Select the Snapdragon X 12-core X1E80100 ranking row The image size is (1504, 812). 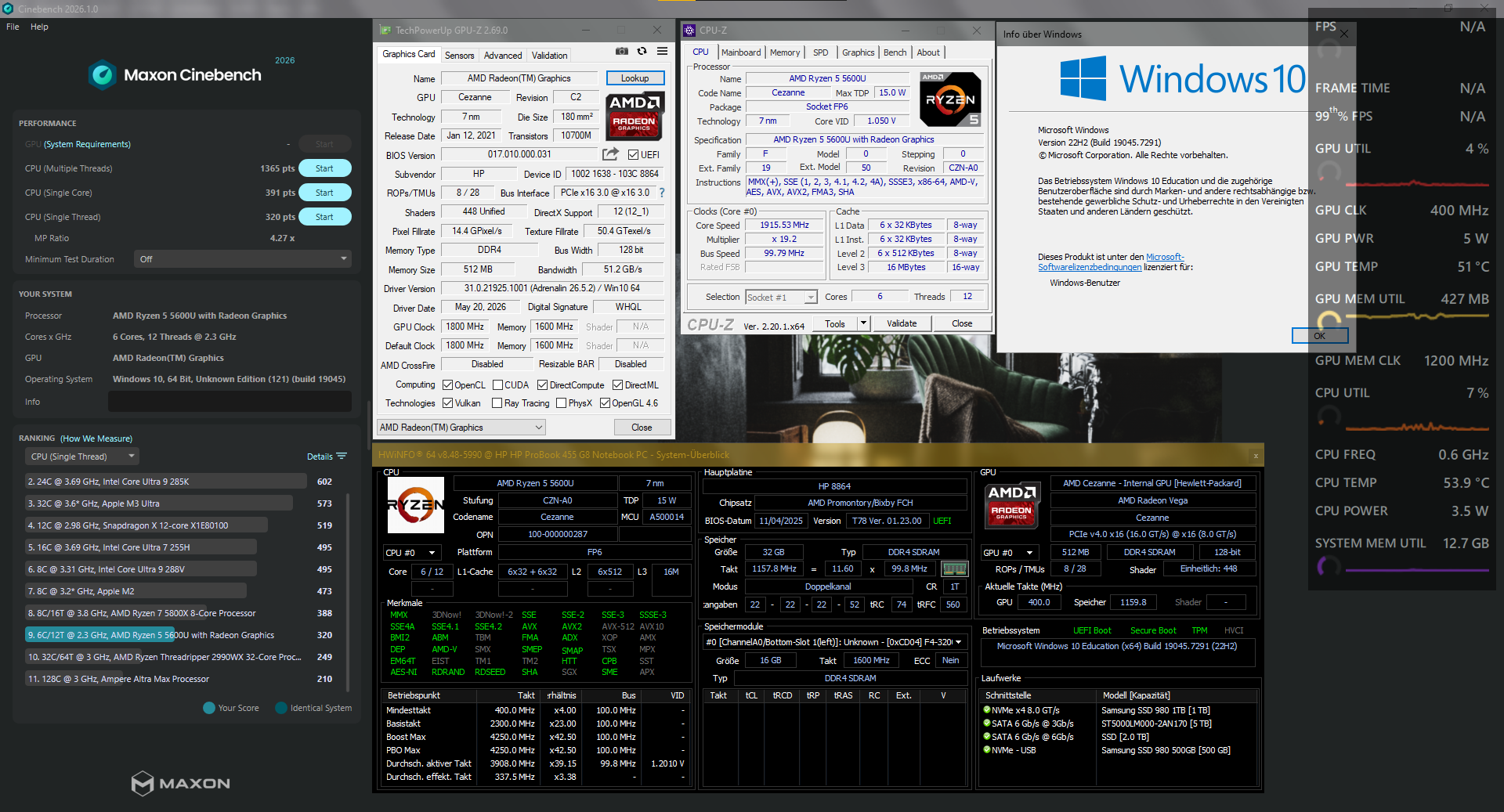[146, 525]
